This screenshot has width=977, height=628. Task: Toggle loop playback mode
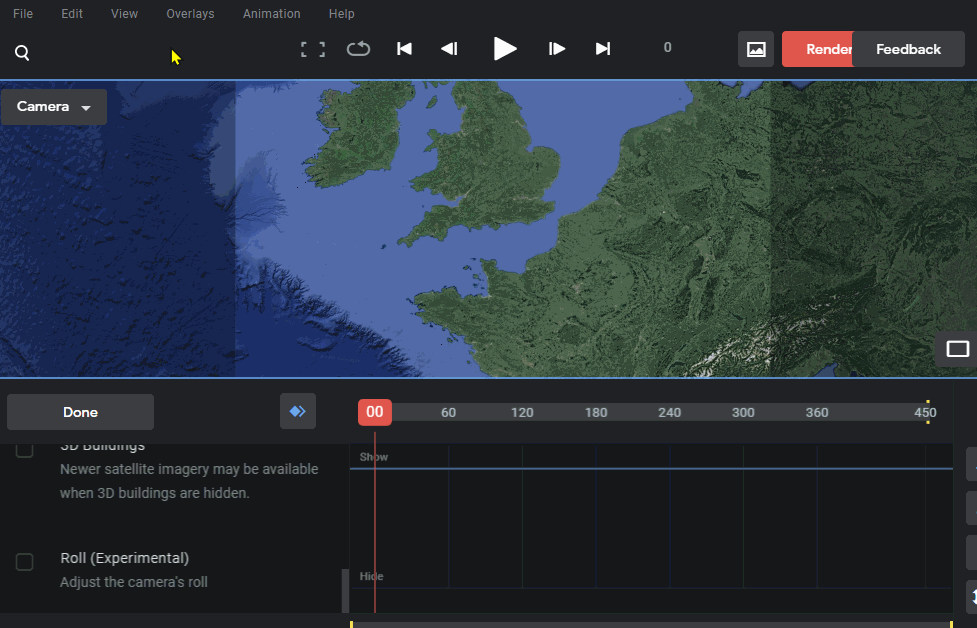pos(358,48)
